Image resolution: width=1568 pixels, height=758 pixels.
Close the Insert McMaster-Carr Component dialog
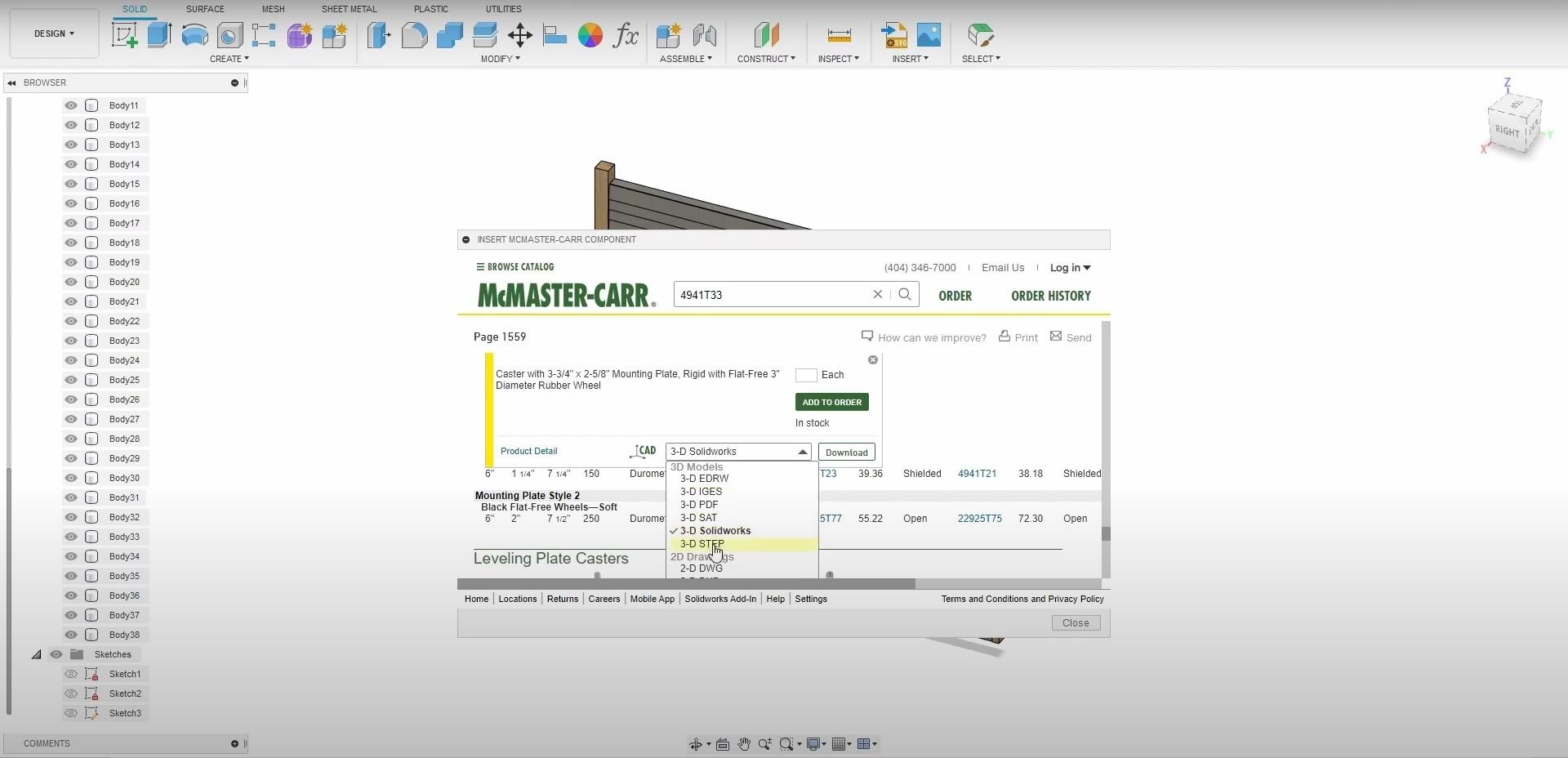point(1076,623)
